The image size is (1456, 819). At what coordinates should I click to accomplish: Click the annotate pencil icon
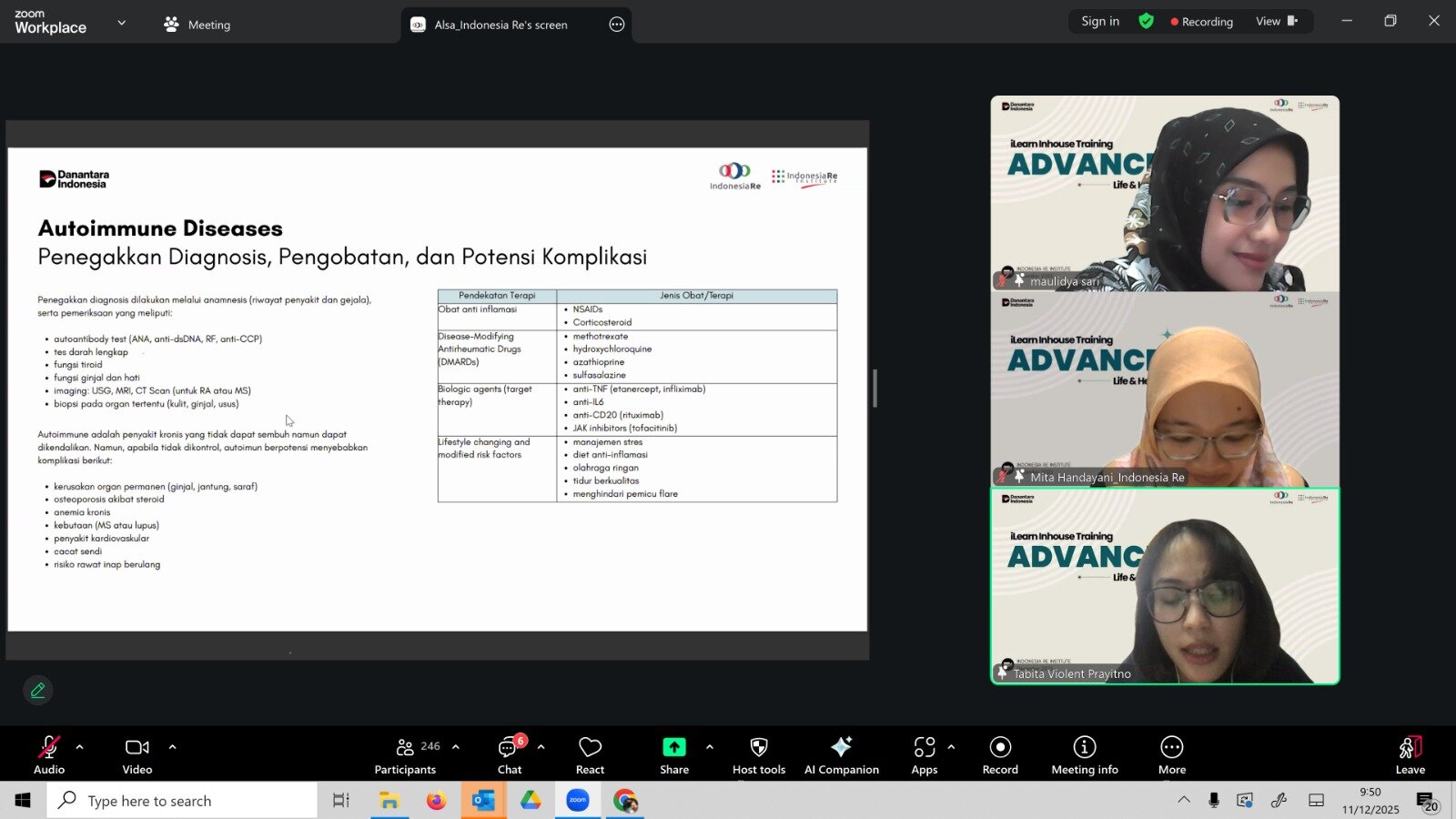pos(38,691)
